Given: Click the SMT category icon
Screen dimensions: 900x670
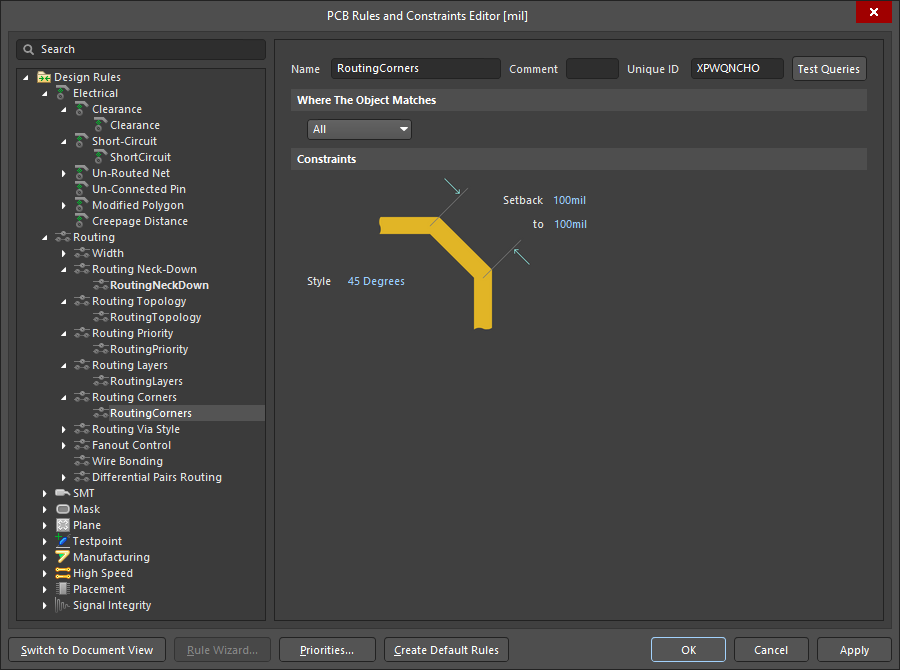Looking at the screenshot, I should pos(63,493).
